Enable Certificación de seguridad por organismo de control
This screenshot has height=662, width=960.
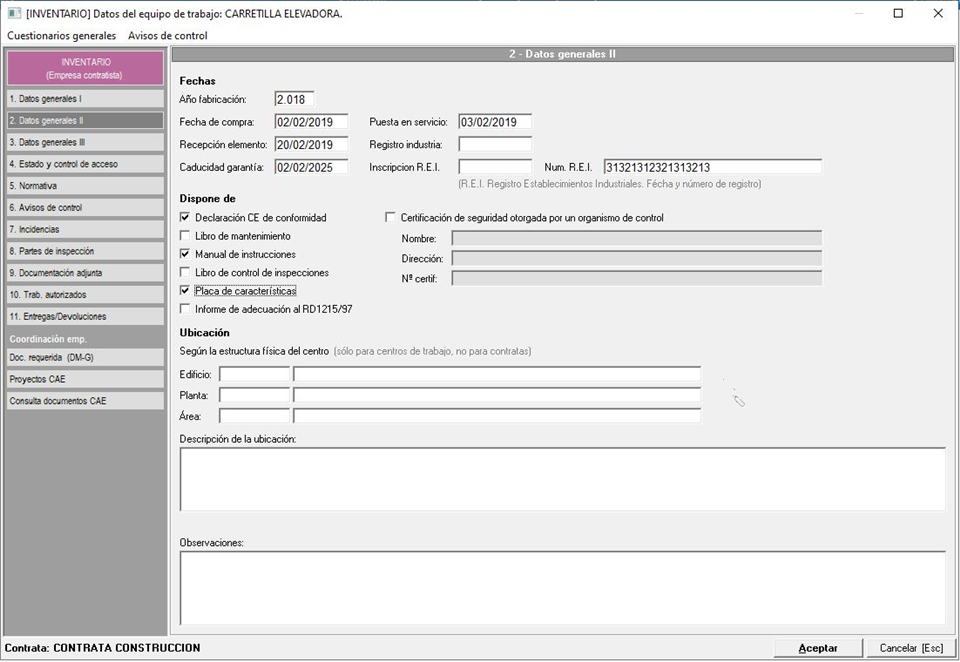(391, 218)
